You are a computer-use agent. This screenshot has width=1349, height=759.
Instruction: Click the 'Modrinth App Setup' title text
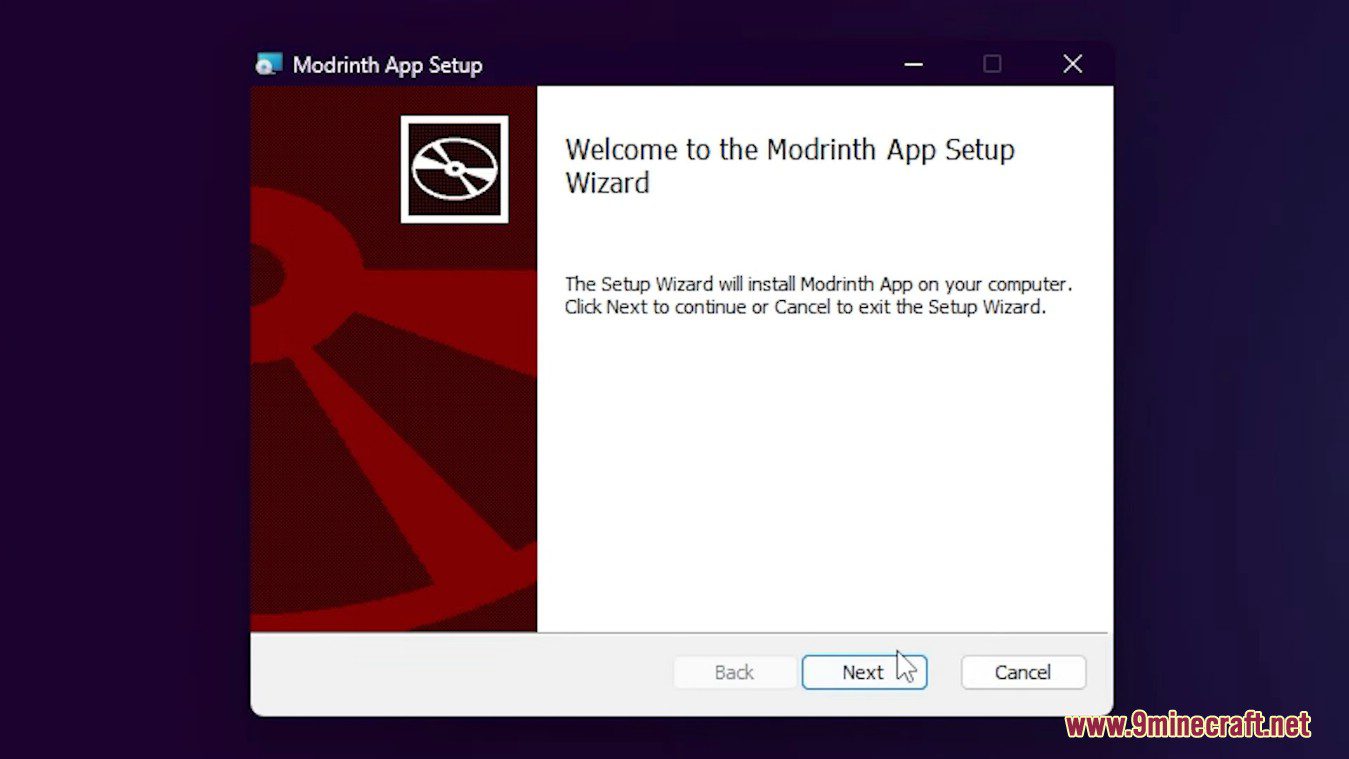pos(387,65)
